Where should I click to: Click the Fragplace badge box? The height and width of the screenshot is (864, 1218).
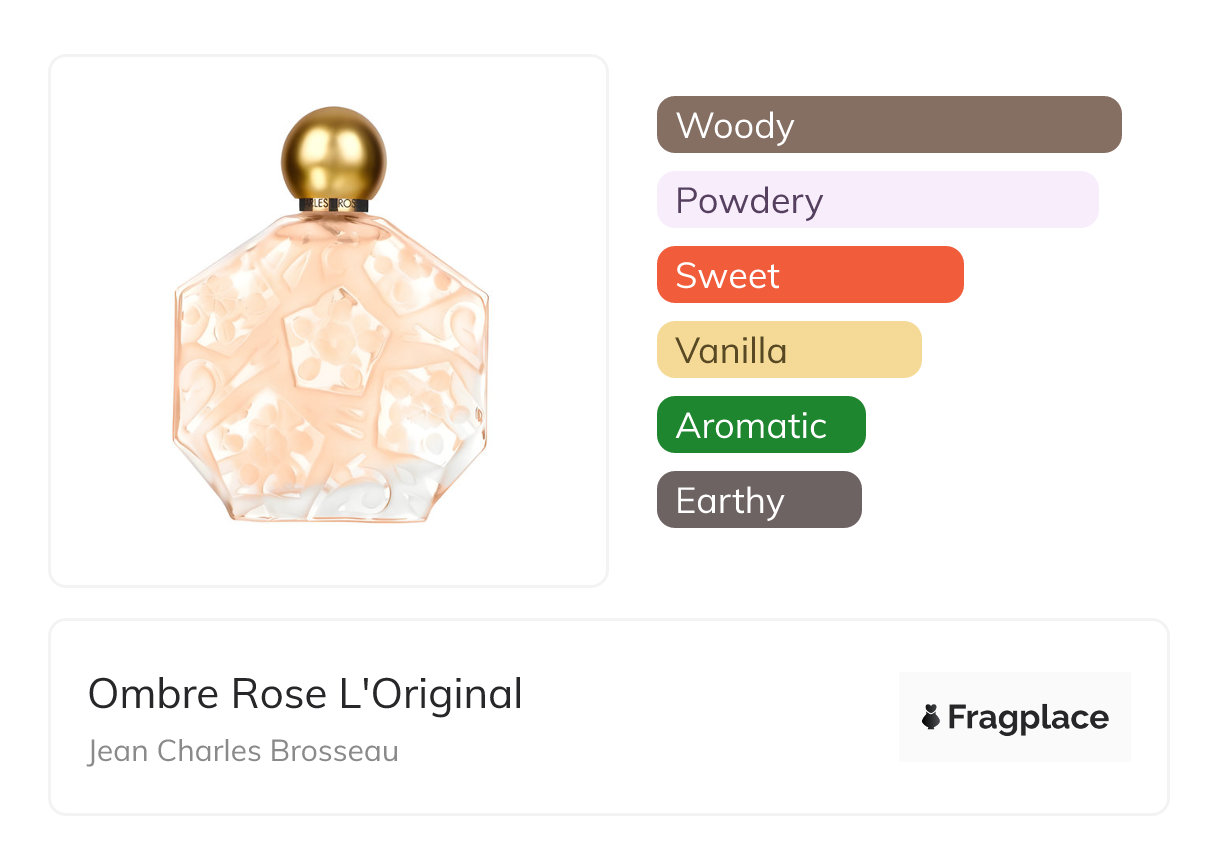[x=1015, y=717]
